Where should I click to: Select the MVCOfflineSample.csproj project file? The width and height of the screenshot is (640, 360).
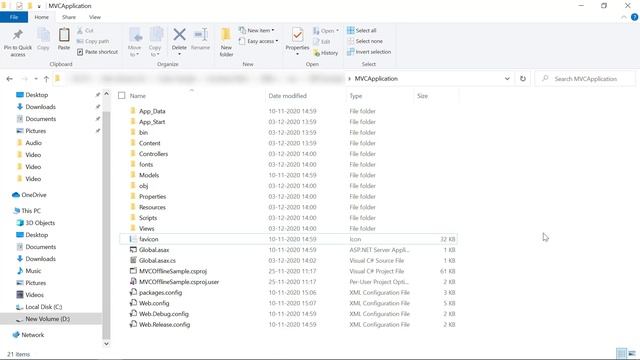tap(173, 271)
